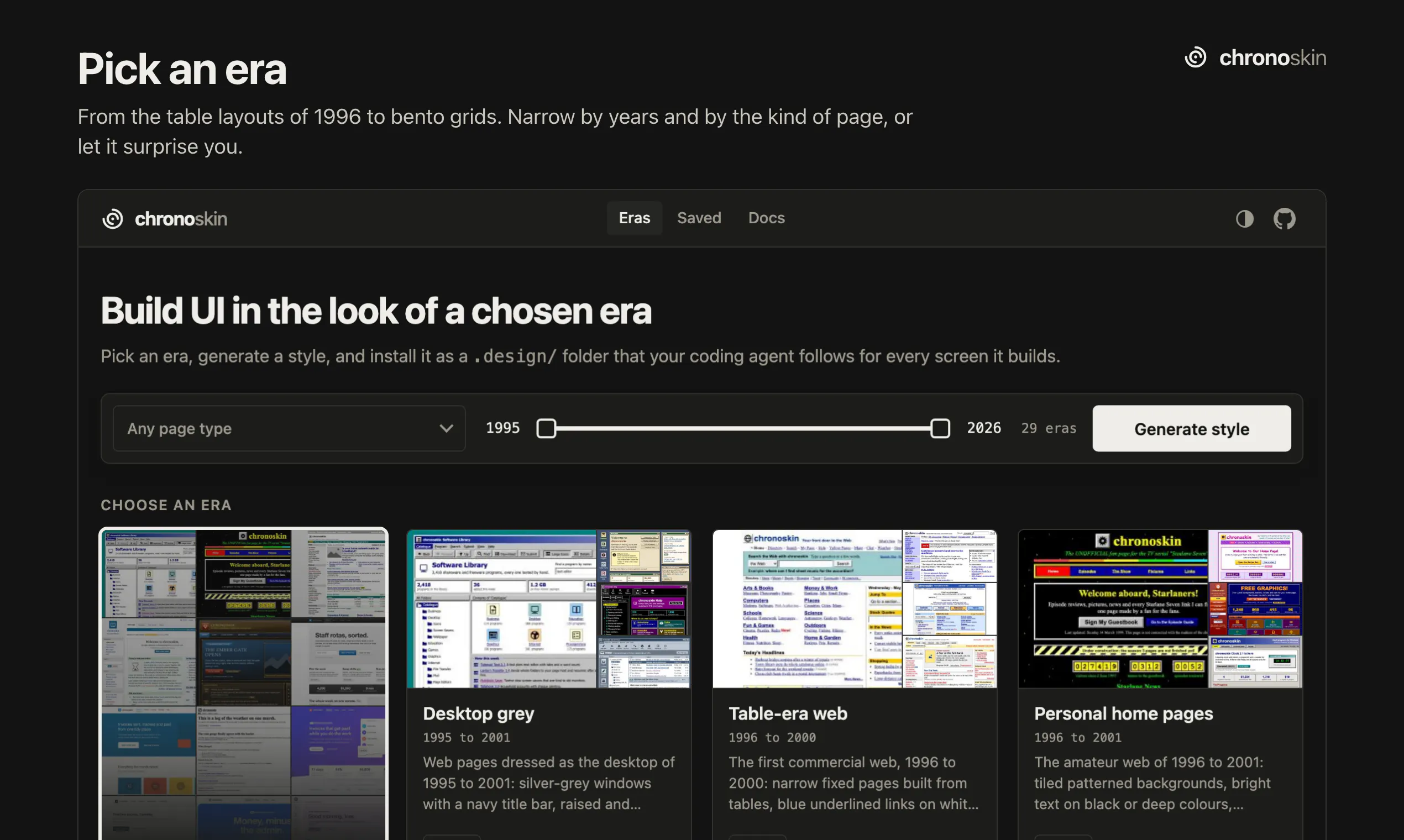Open the Any page type dropdown
The width and height of the screenshot is (1404, 840).
[x=289, y=428]
